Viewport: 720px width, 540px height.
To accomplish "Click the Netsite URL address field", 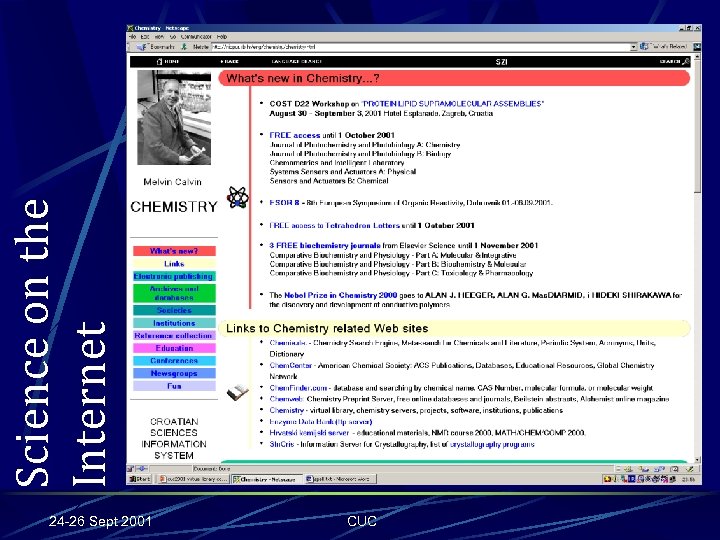I will tap(421, 47).
